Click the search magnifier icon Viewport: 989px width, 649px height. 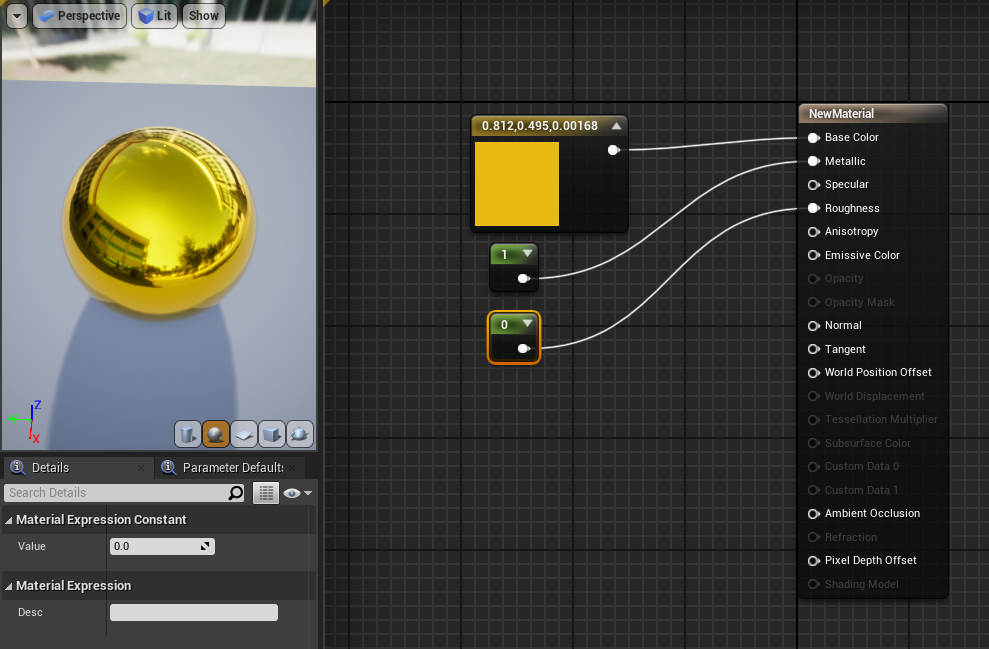pyautogui.click(x=235, y=493)
